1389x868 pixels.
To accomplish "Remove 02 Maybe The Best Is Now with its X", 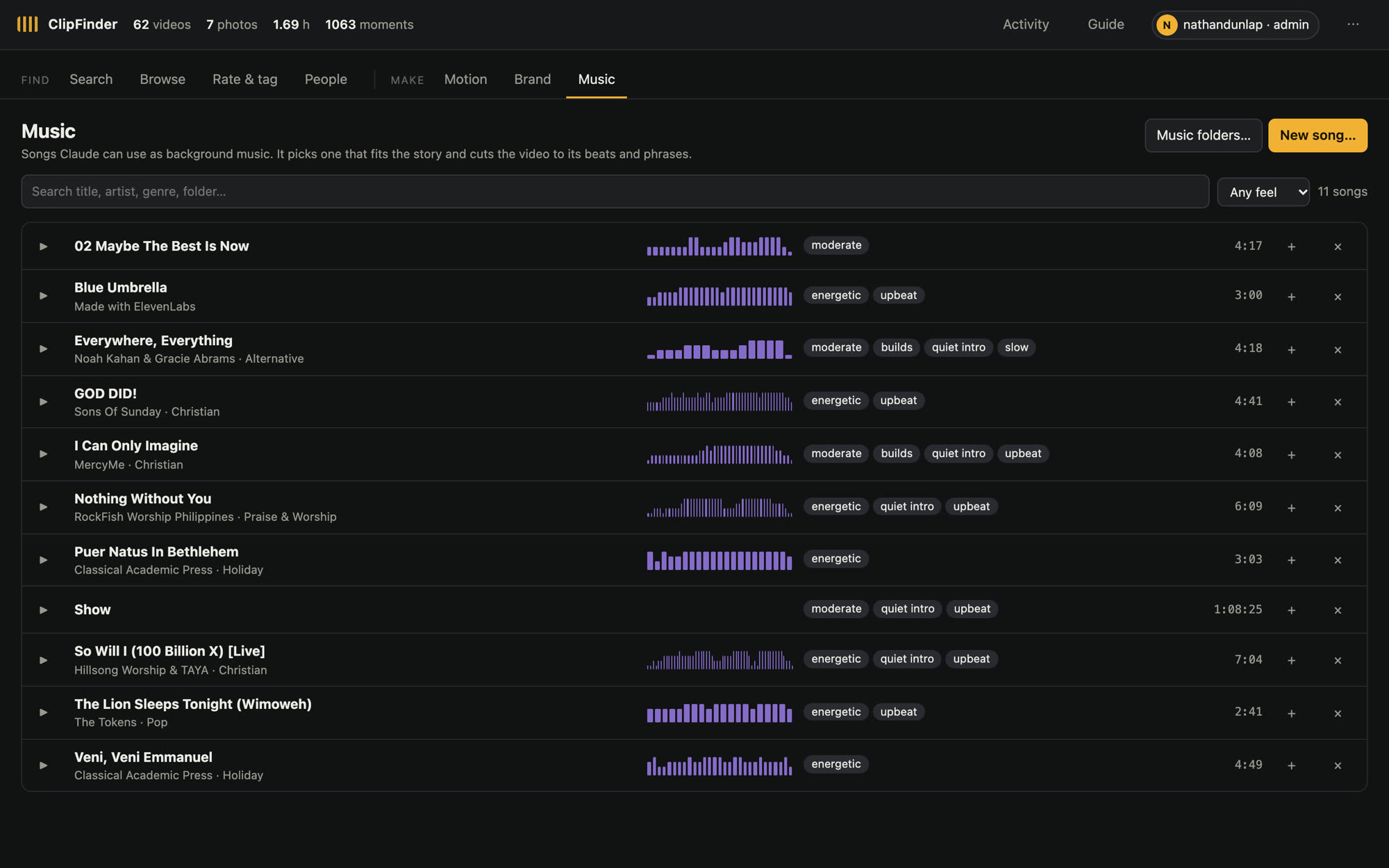I will tap(1338, 247).
